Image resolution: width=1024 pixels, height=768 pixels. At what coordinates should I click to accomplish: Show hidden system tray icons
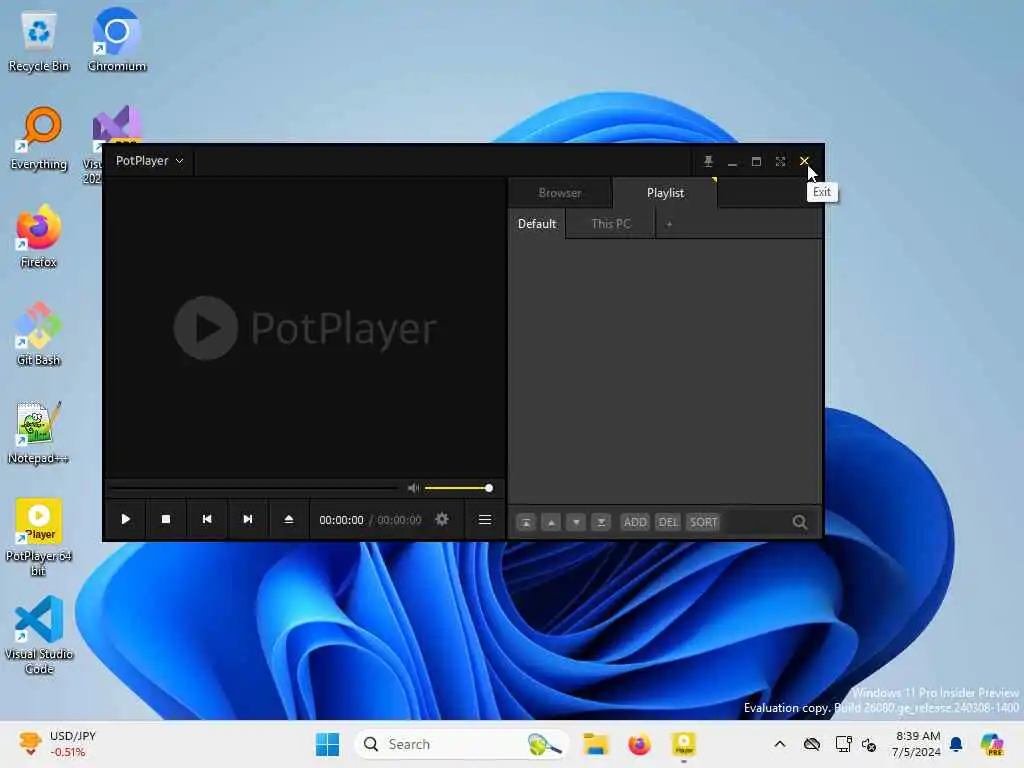point(780,744)
